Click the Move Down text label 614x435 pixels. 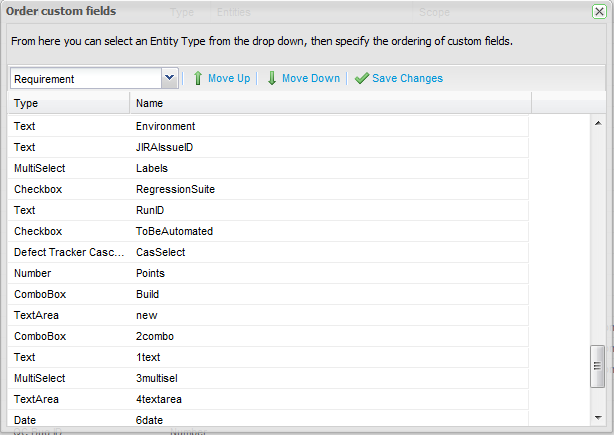tap(310, 78)
